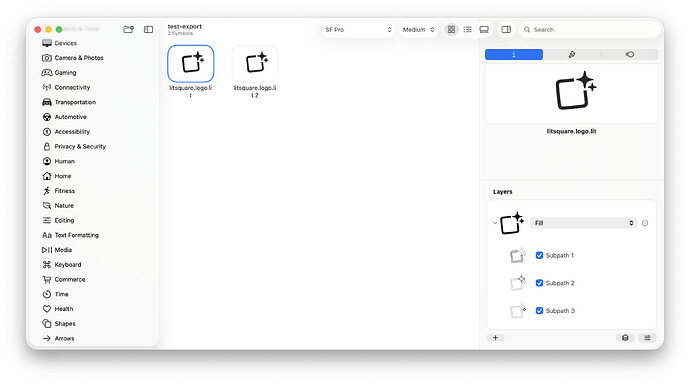Select the Info inspector tab
The width and height of the screenshot is (690, 384).
click(x=514, y=54)
